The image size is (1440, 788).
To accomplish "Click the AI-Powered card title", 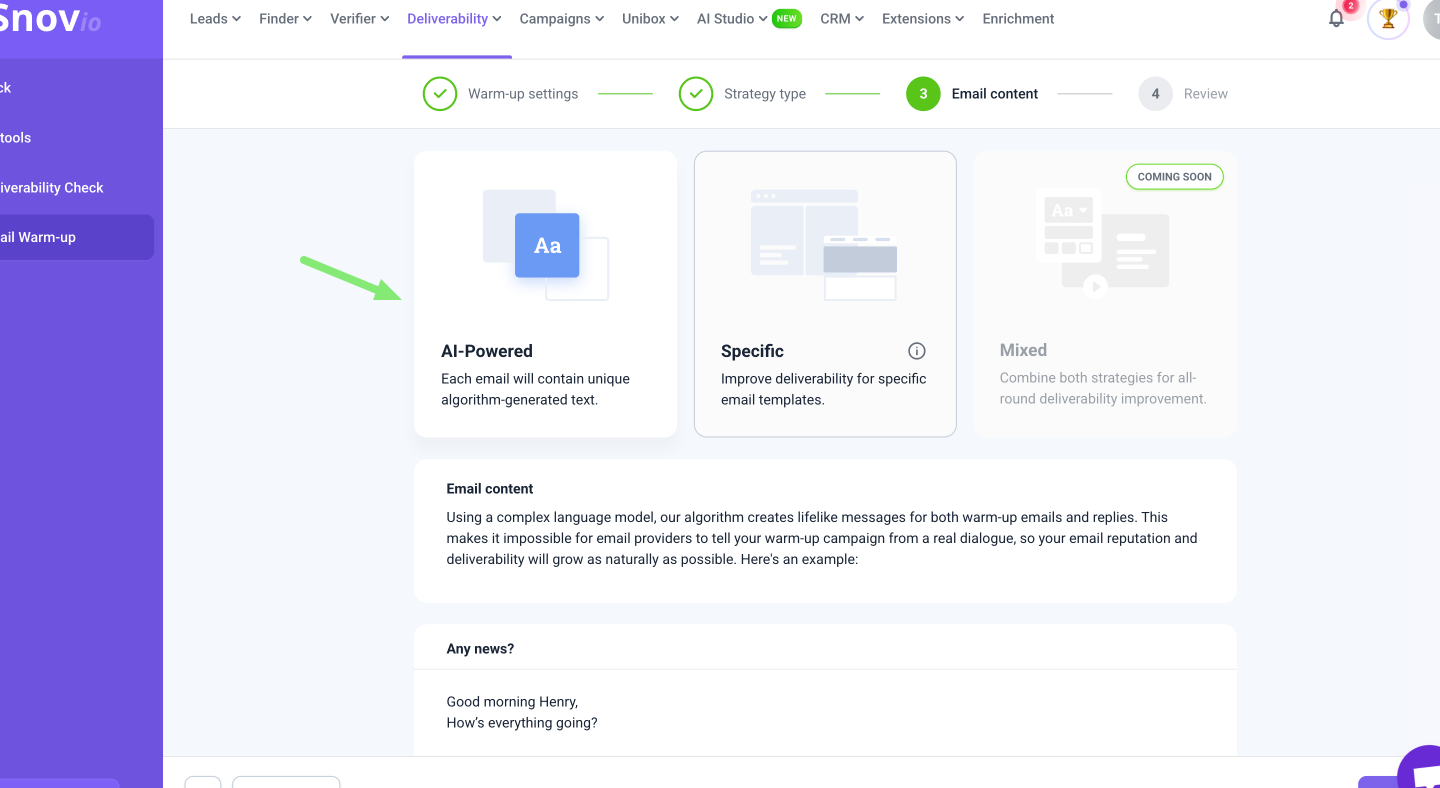I will [487, 351].
